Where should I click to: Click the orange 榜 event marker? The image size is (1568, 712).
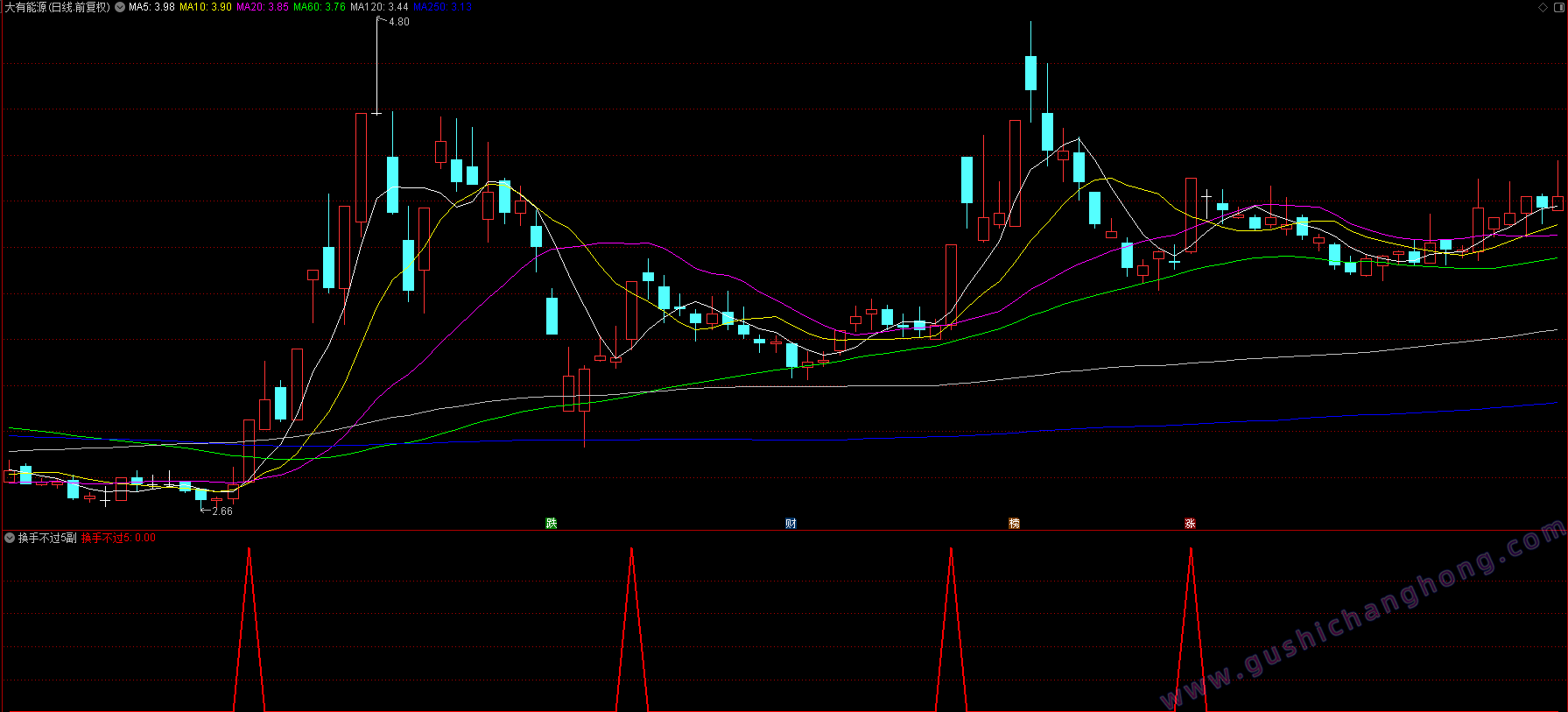click(1015, 524)
